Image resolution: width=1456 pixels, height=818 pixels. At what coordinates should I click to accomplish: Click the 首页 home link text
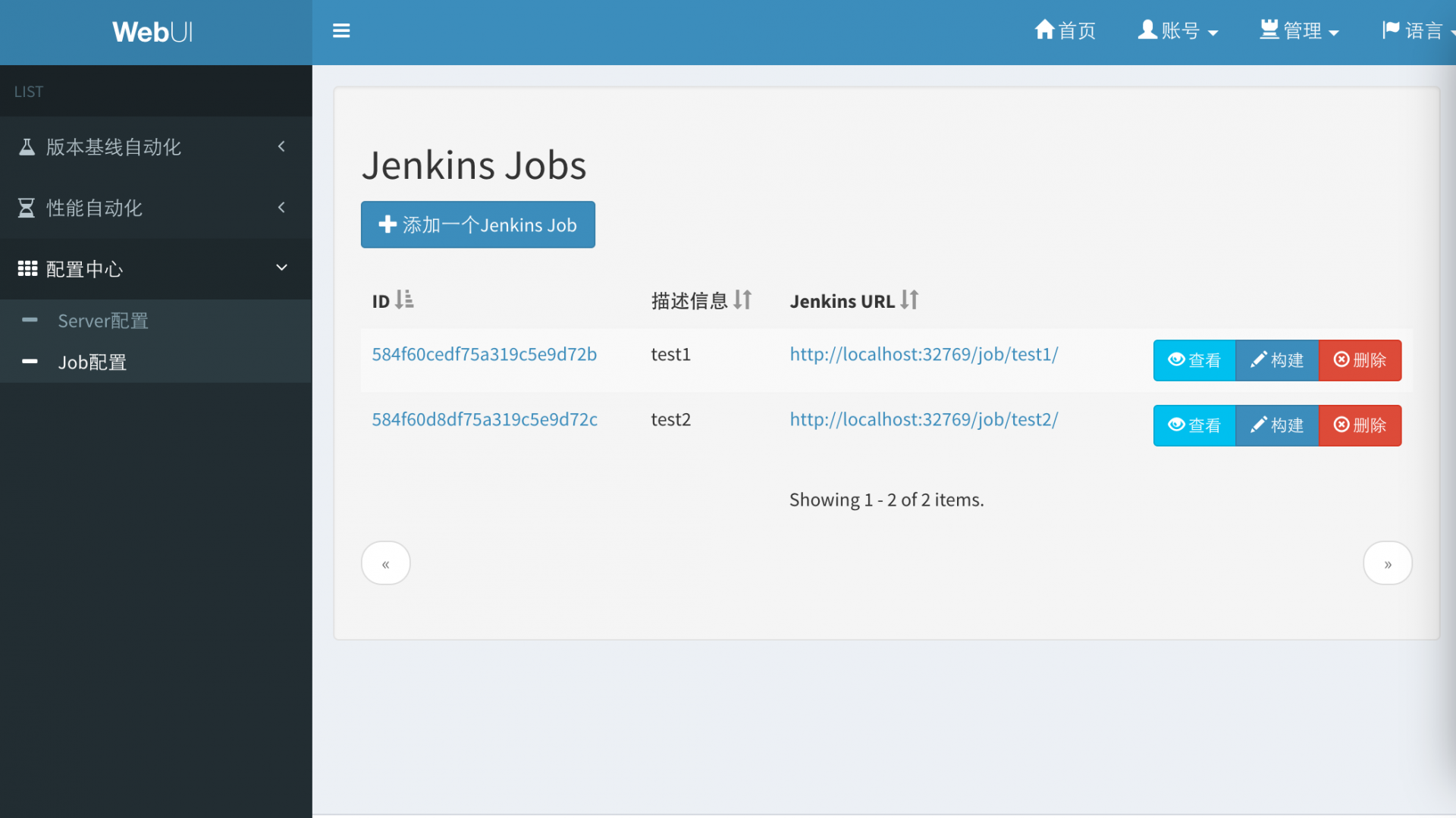coord(1078,31)
